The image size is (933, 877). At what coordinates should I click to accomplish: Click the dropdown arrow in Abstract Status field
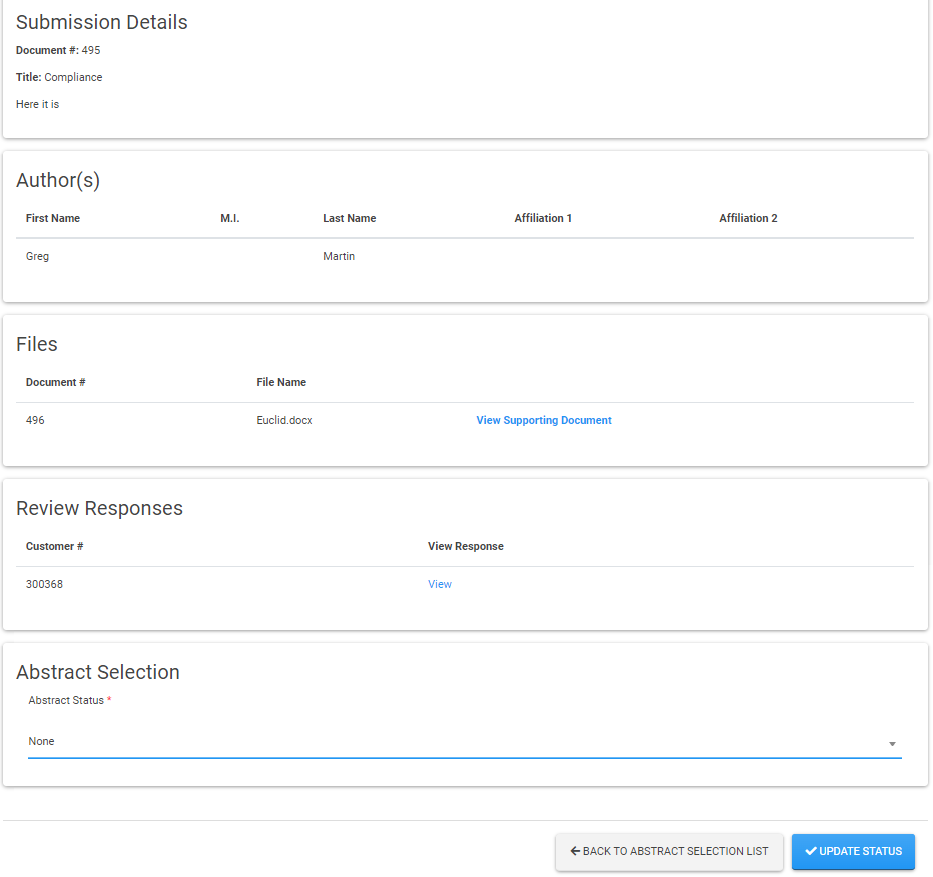[892, 744]
